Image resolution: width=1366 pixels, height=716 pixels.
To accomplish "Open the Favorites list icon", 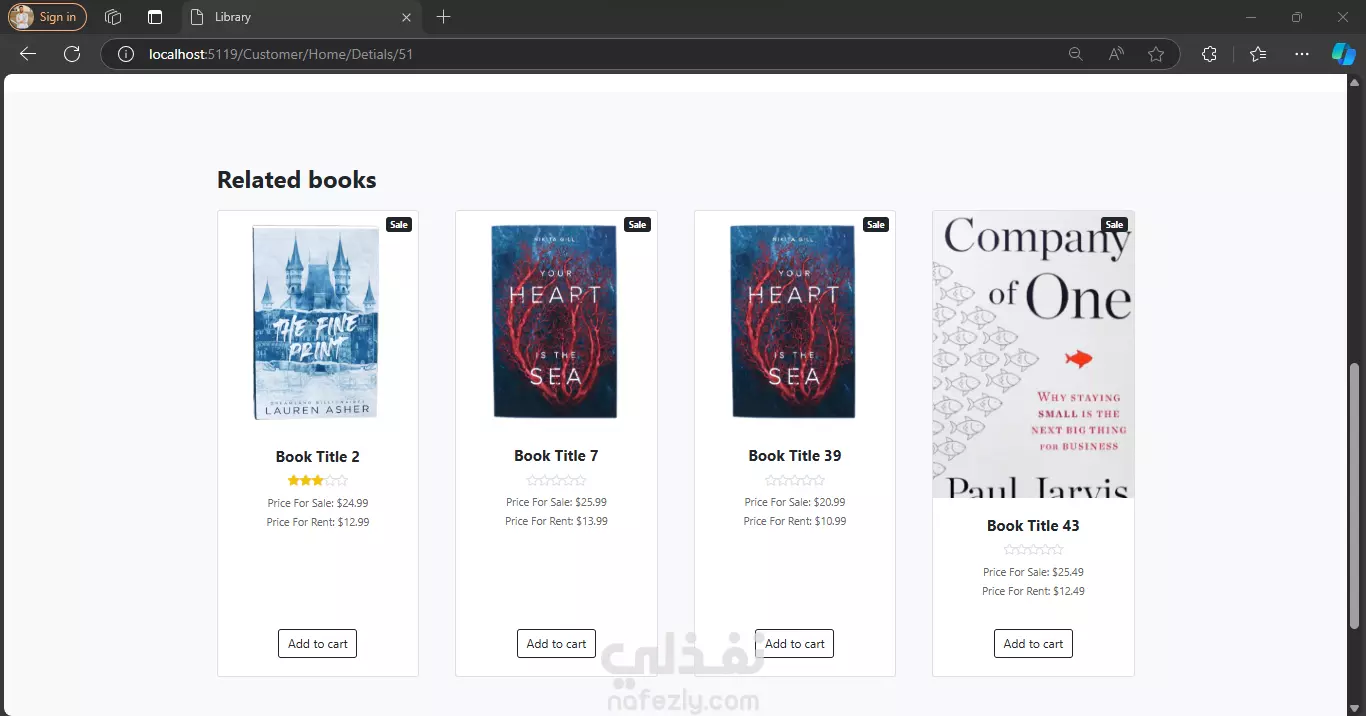I will click(1258, 54).
